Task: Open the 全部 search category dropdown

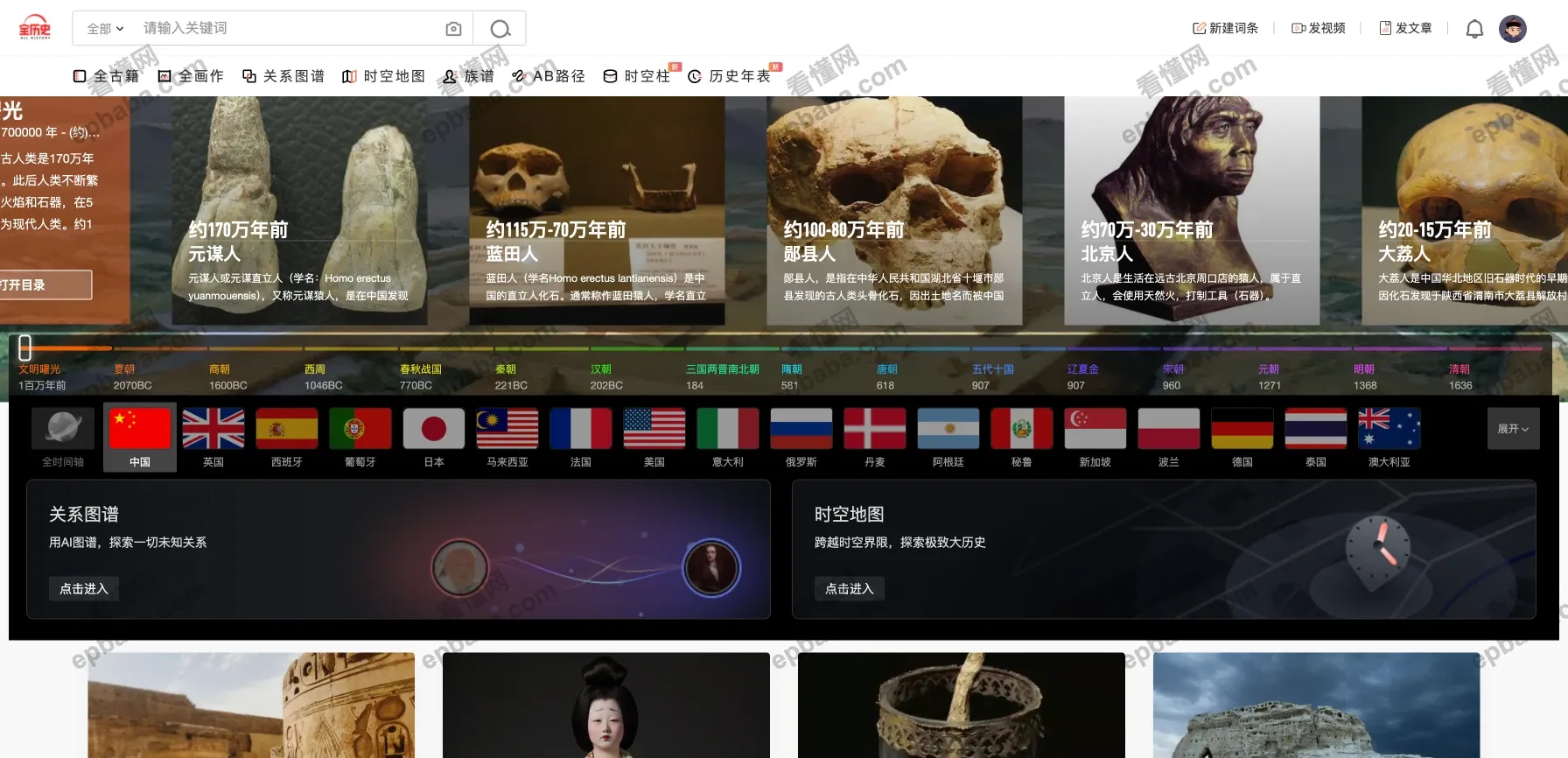Action: (x=105, y=29)
